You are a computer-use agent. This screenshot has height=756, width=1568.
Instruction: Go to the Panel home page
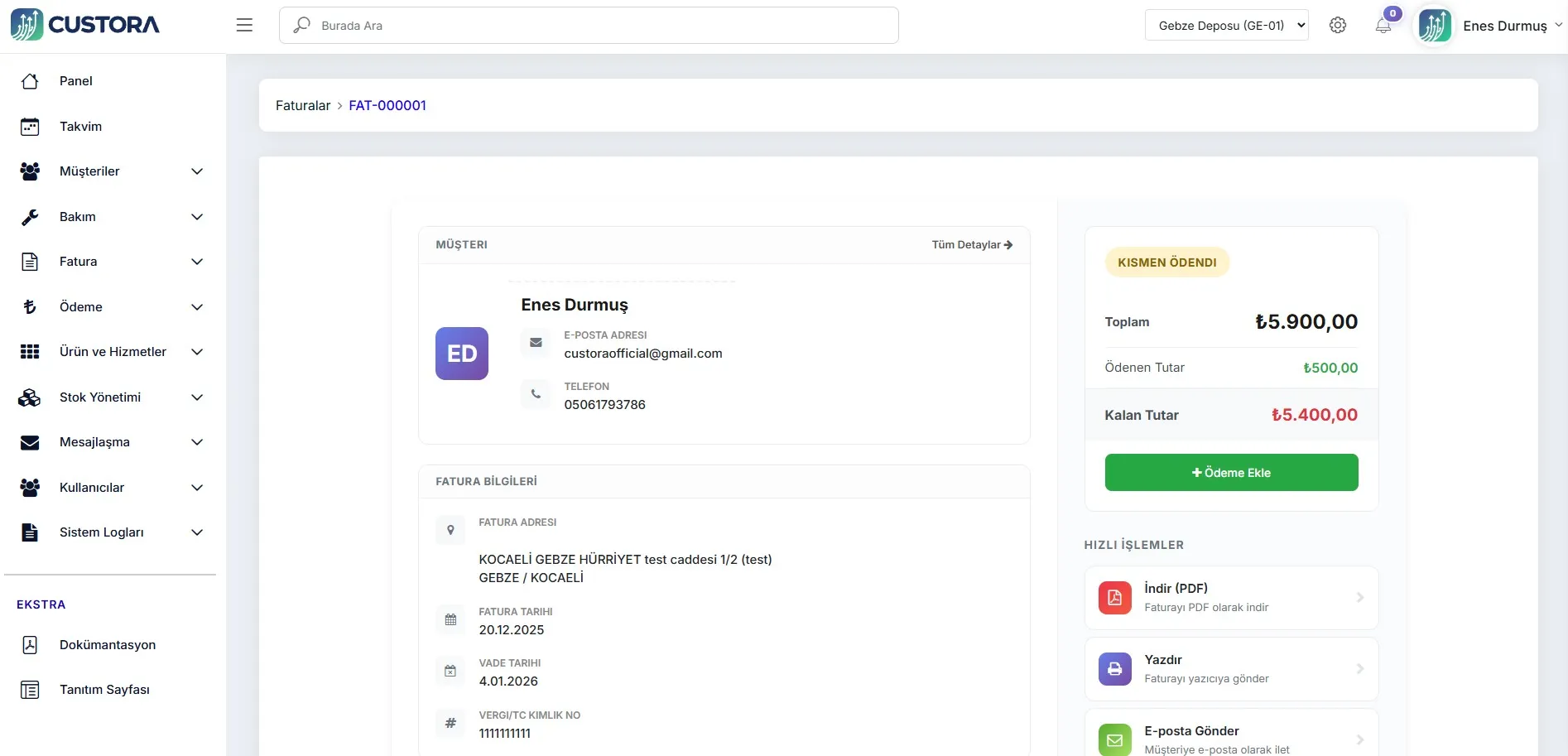coord(75,81)
